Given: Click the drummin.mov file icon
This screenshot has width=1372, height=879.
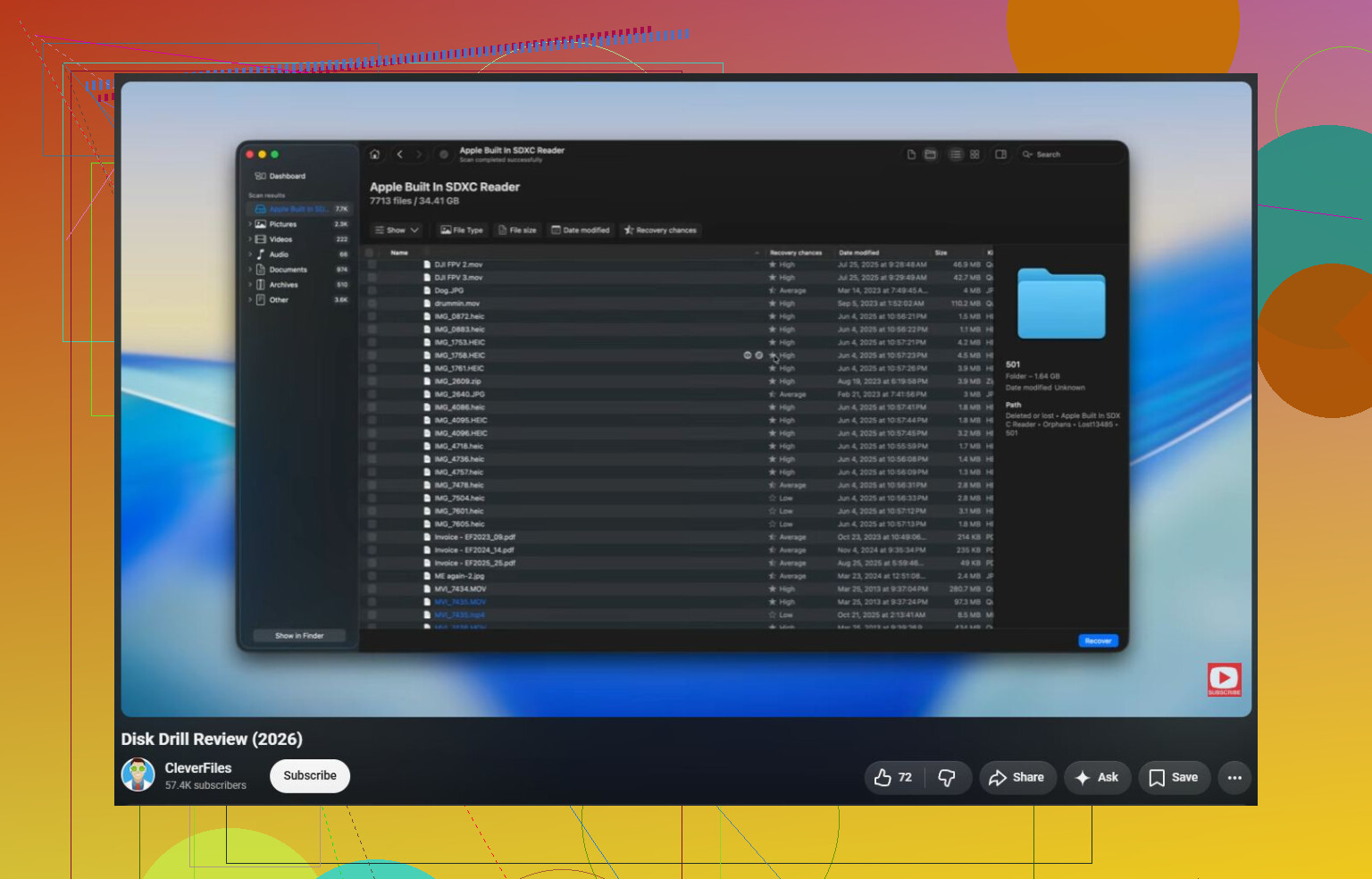Looking at the screenshot, I should [x=427, y=304].
